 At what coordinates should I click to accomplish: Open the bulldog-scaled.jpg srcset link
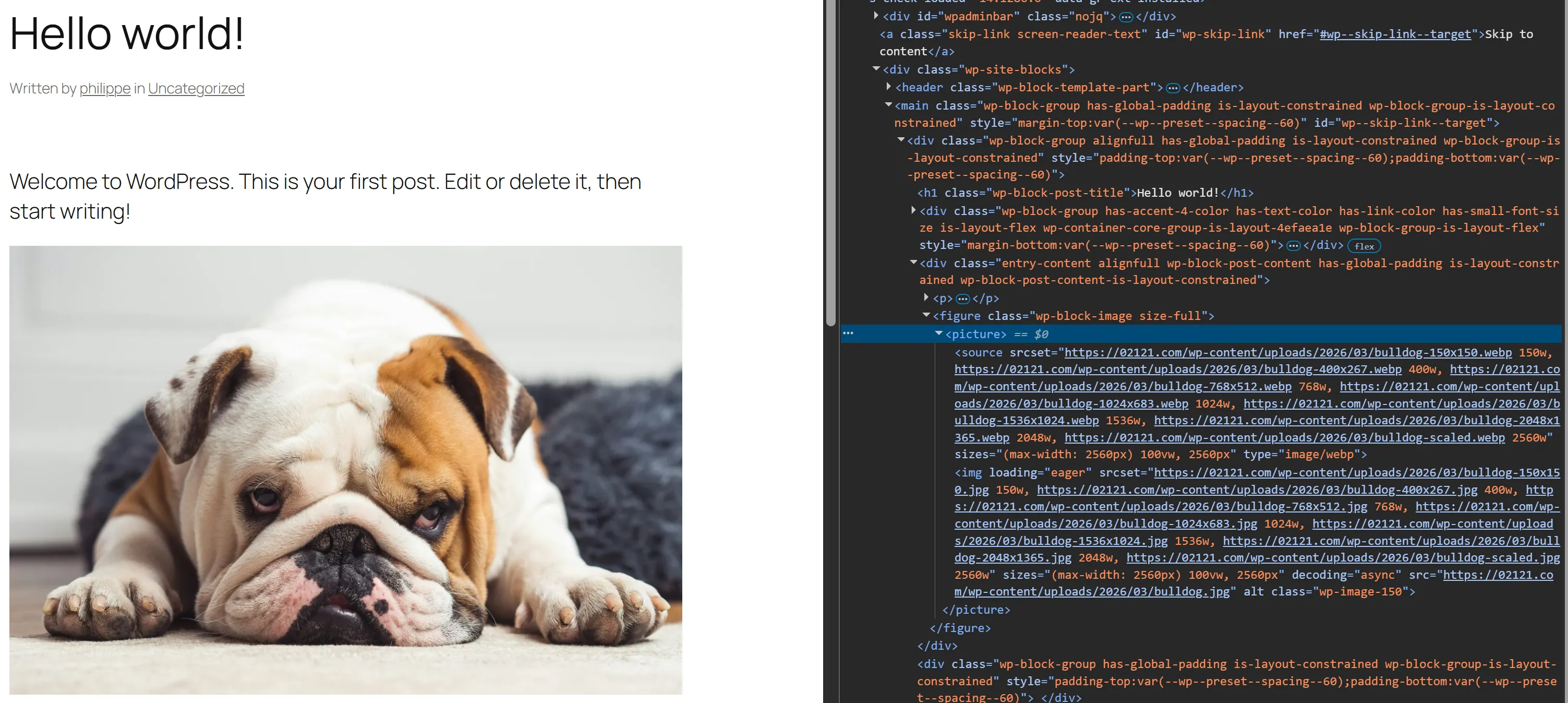point(1343,557)
